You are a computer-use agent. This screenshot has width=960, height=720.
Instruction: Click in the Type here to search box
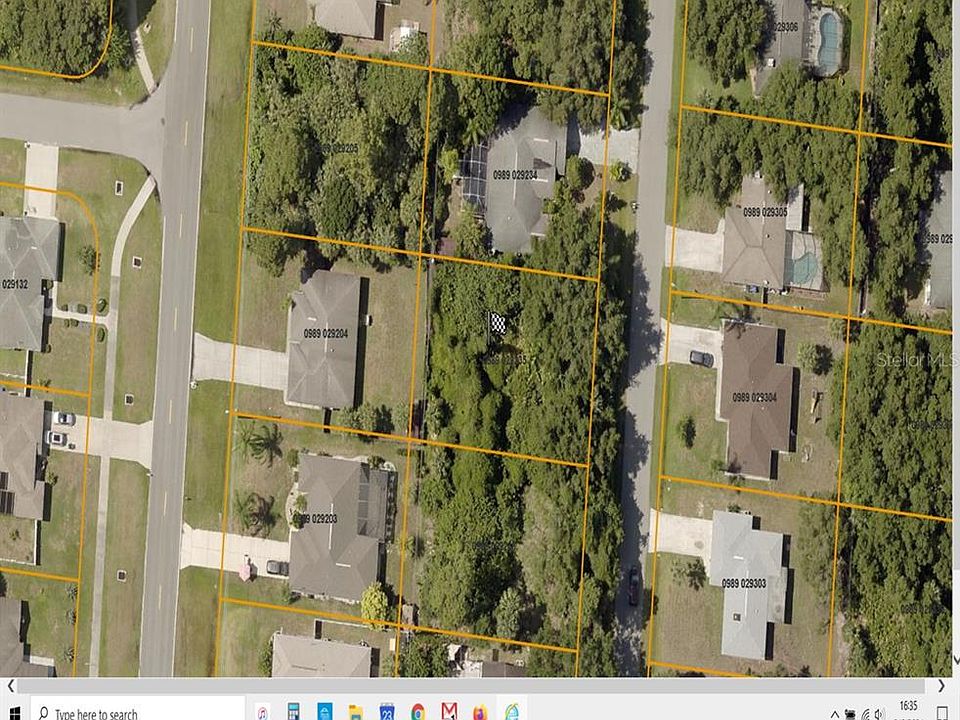click(x=138, y=710)
